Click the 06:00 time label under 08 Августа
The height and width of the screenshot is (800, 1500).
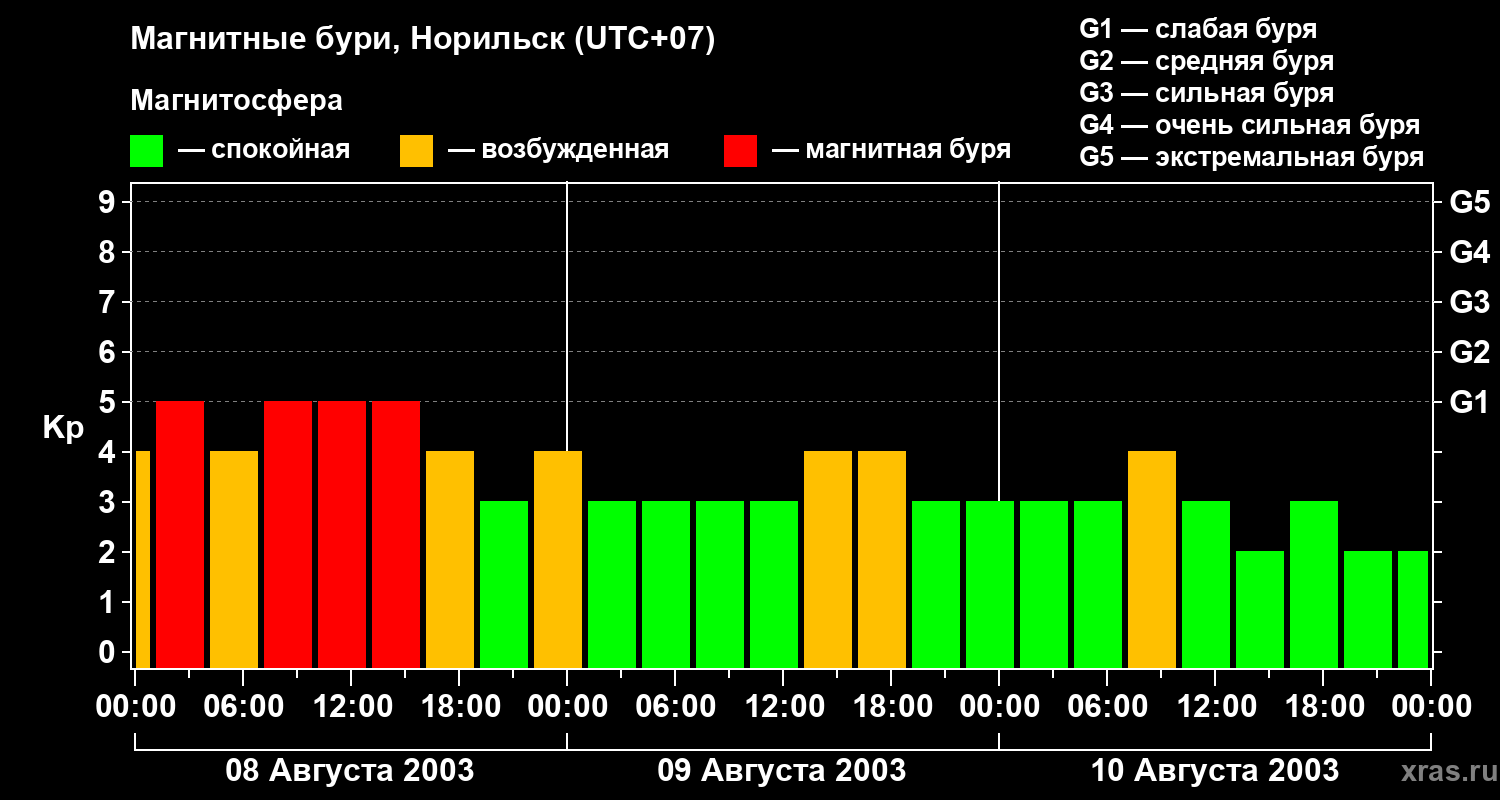coord(243,707)
